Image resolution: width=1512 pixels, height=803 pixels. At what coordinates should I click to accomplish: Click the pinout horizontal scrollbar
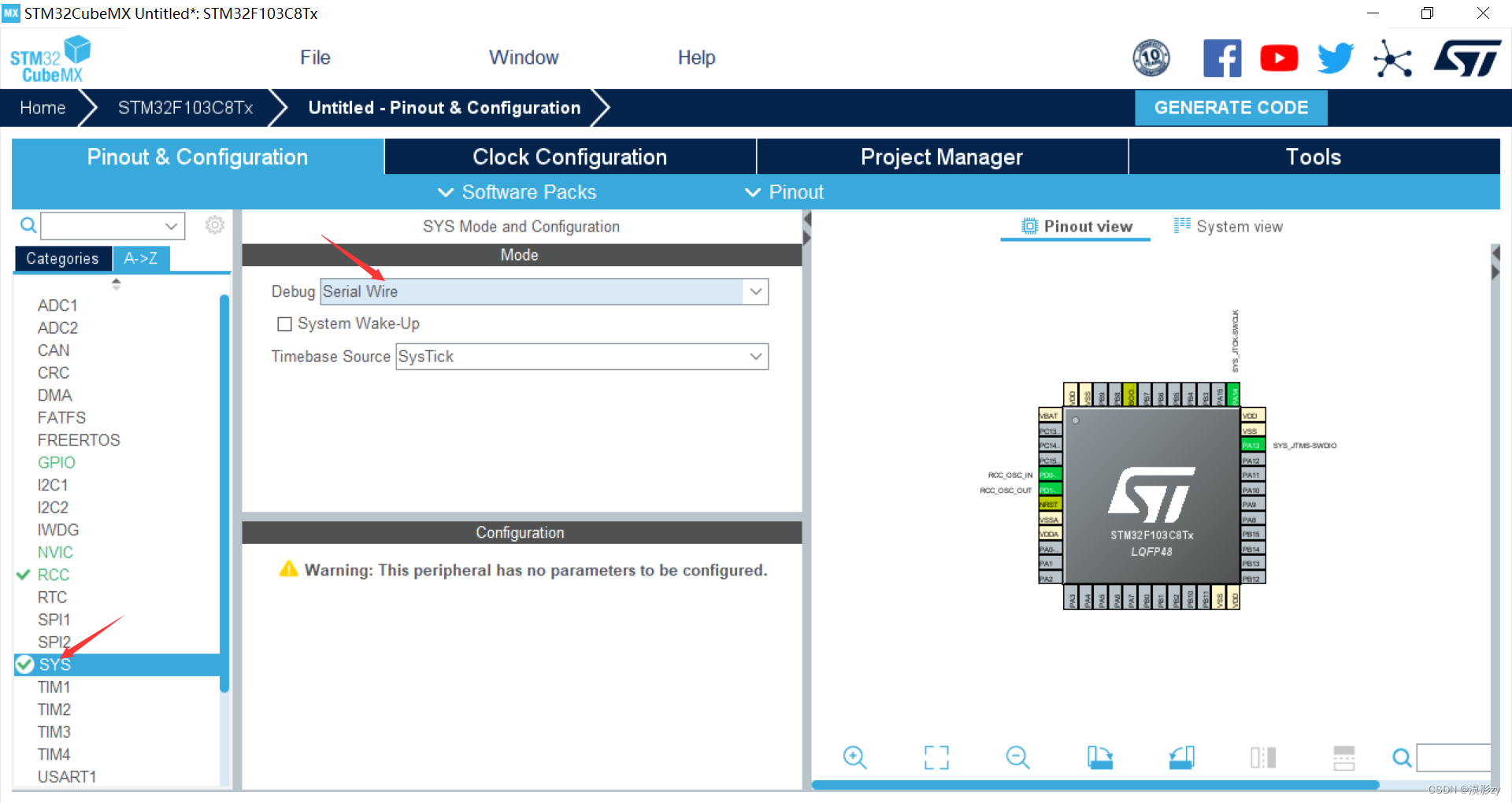click(x=1095, y=785)
